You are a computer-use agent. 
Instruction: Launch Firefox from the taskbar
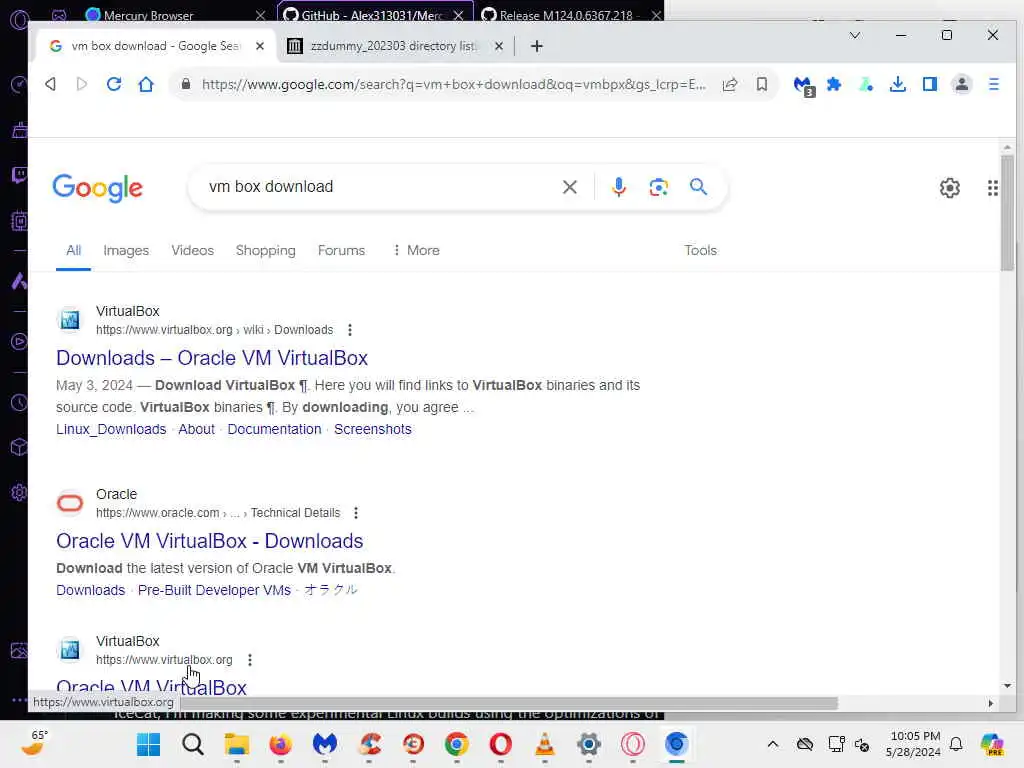[x=281, y=744]
